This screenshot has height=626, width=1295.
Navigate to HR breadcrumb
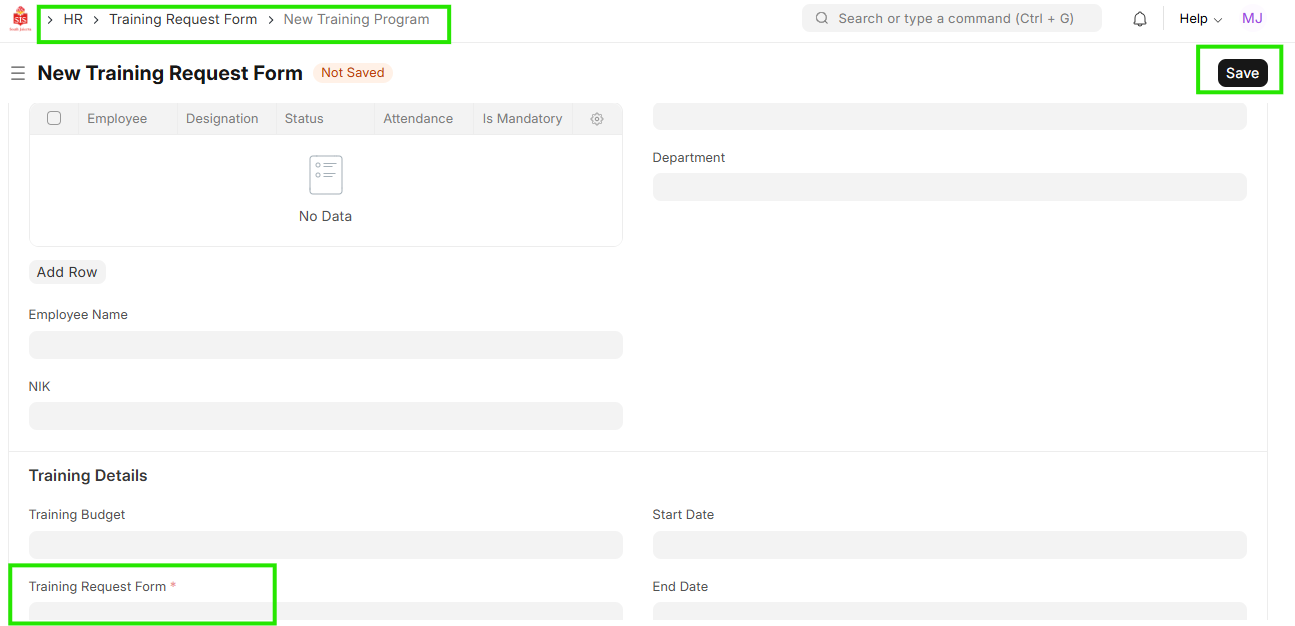[73, 19]
